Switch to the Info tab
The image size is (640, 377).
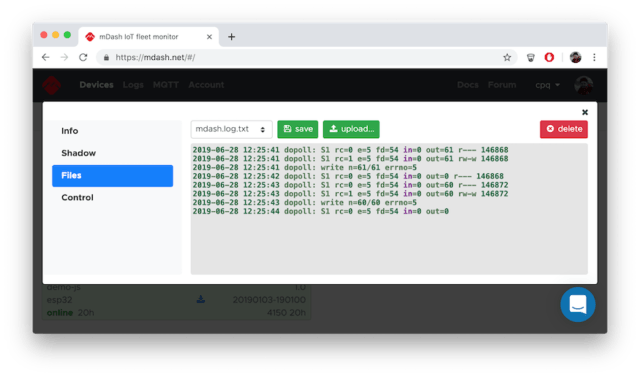(113, 131)
